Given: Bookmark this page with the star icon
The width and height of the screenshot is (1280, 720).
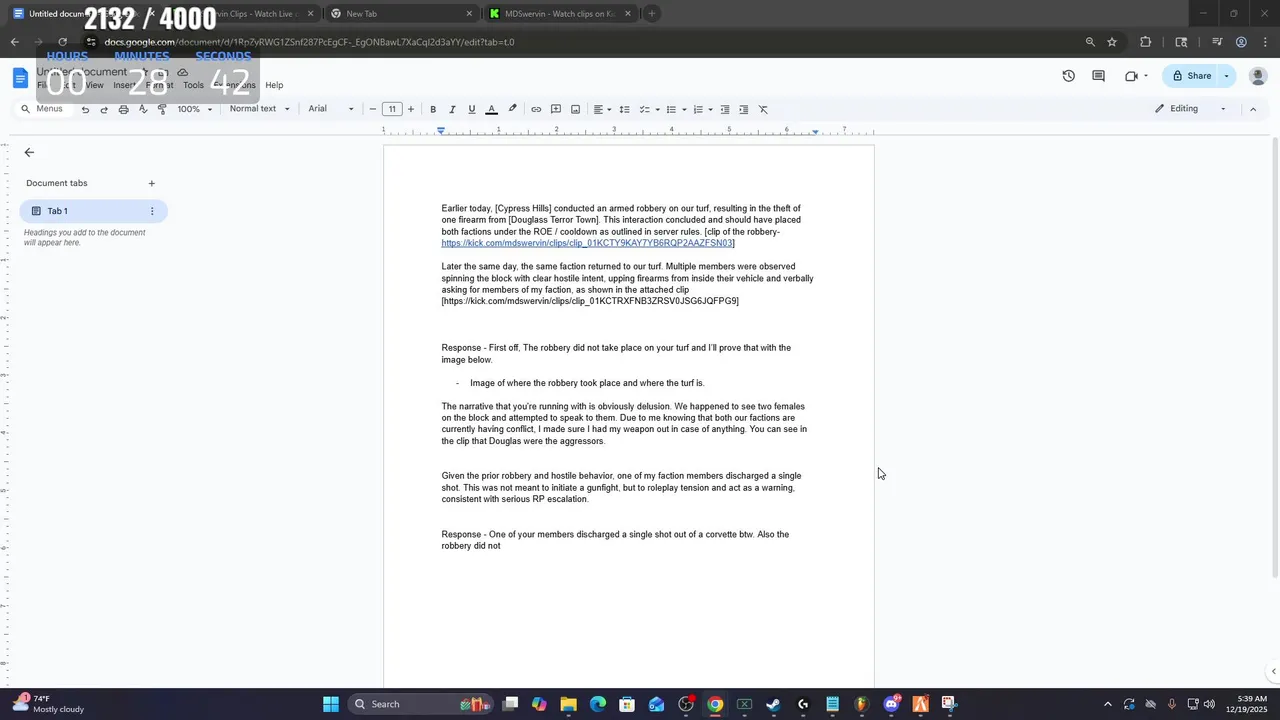Looking at the screenshot, I should tap(1112, 42).
